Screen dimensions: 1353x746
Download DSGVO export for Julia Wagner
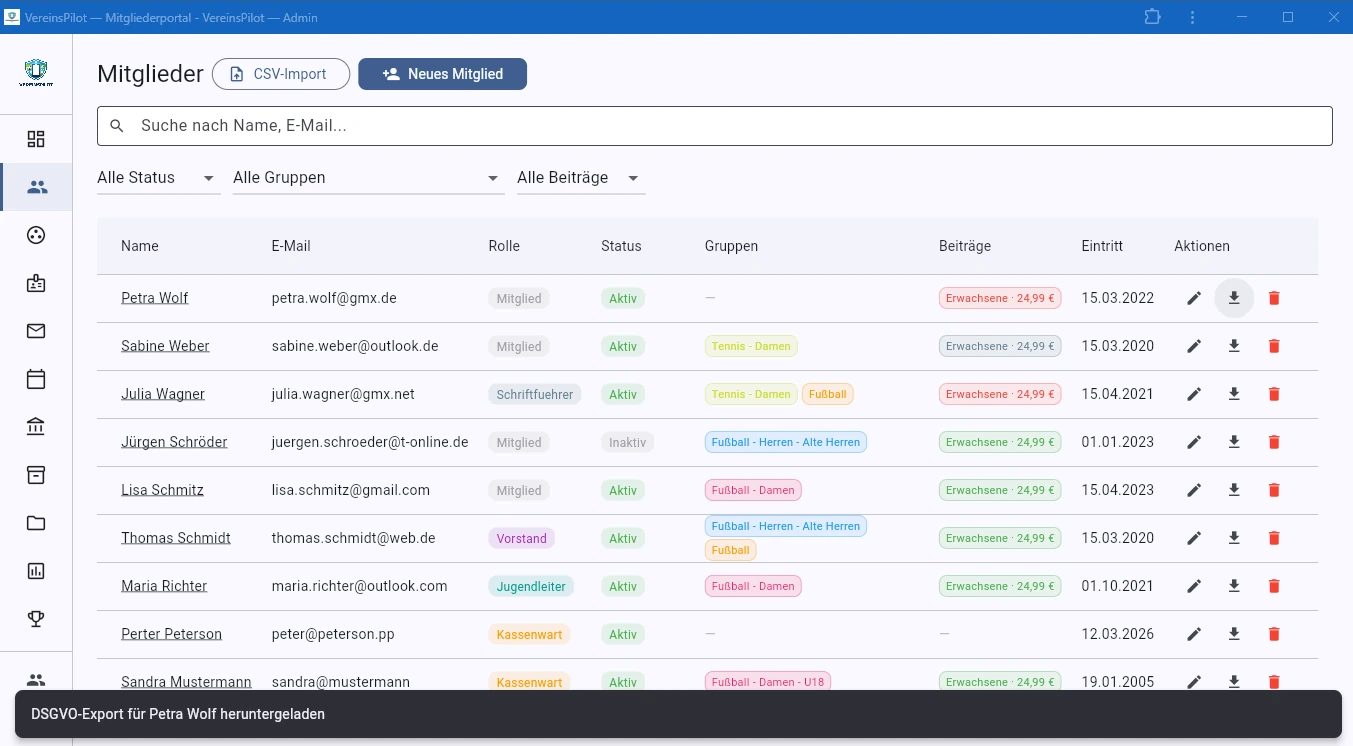point(1234,394)
